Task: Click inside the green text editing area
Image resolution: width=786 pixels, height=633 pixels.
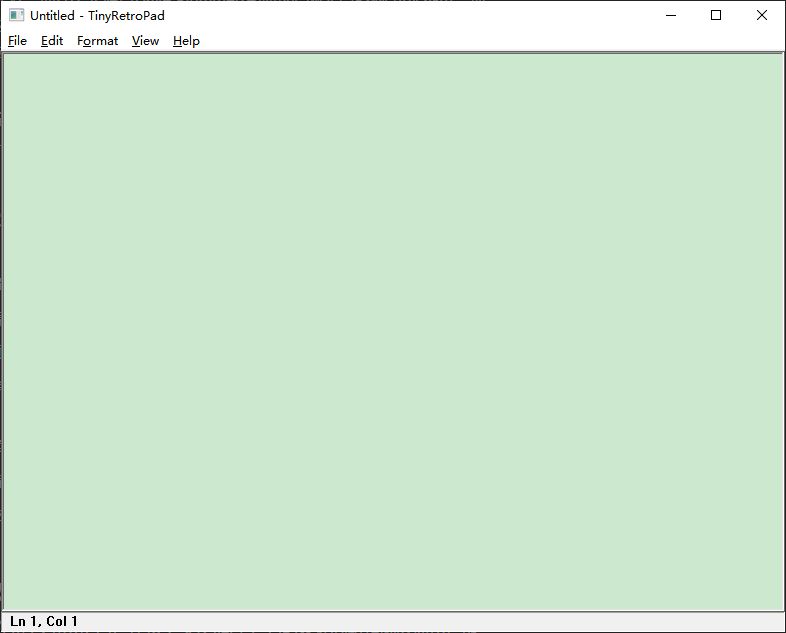Action: click(393, 332)
